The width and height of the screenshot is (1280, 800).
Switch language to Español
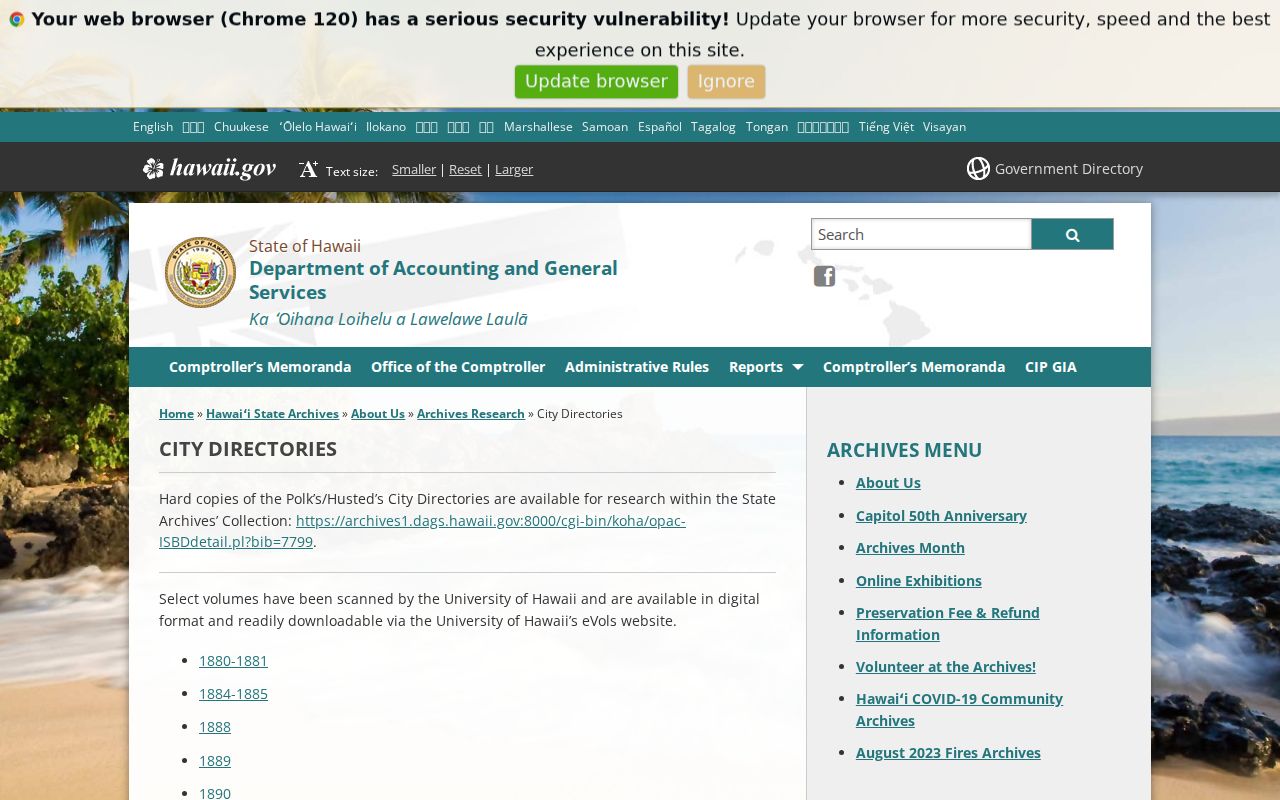click(660, 126)
